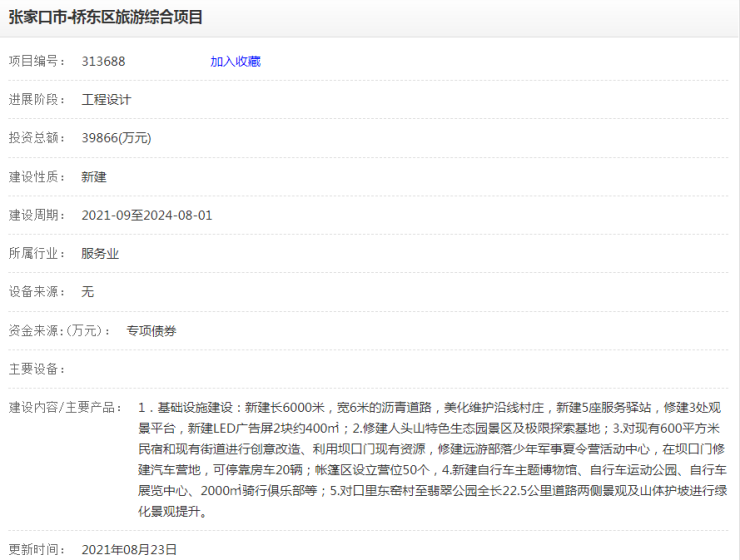The width and height of the screenshot is (740, 560).
Task: Click the 项目编号 label
Action: (37, 61)
